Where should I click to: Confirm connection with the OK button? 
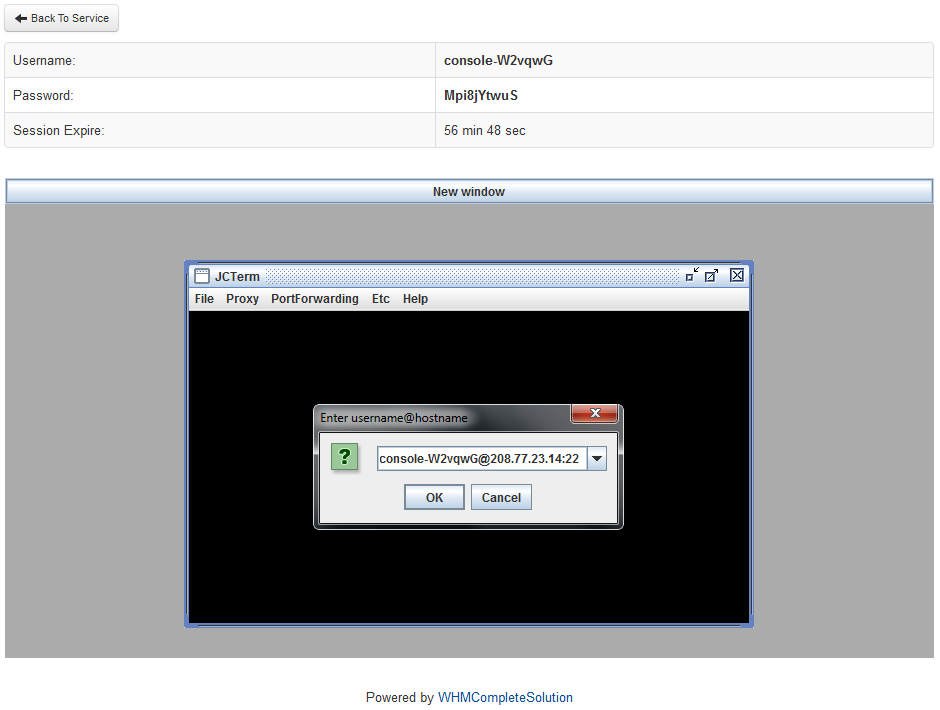coord(434,497)
